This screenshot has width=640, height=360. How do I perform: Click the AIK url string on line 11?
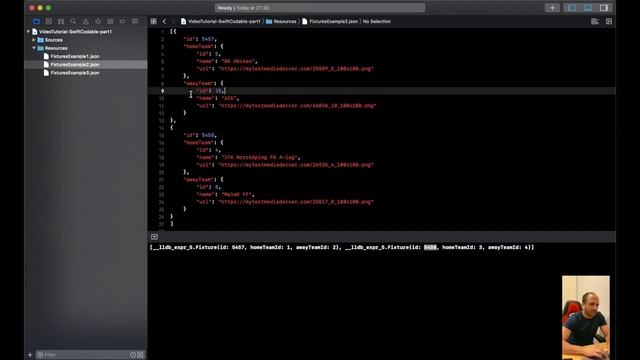click(297, 105)
